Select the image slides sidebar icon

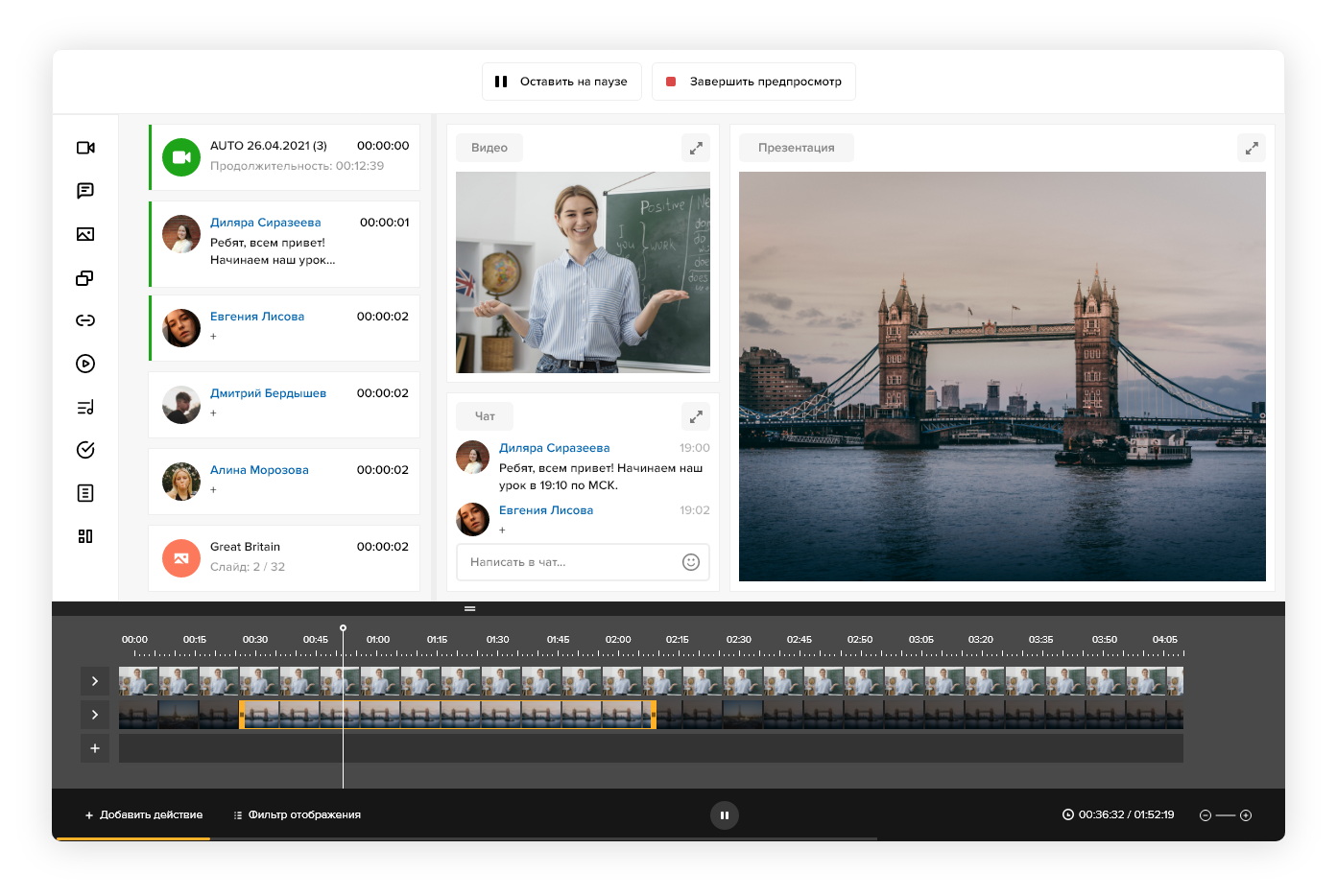pos(85,234)
